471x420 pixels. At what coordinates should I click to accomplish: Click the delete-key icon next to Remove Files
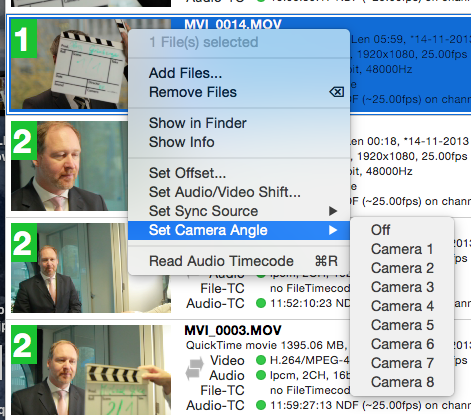[337, 92]
